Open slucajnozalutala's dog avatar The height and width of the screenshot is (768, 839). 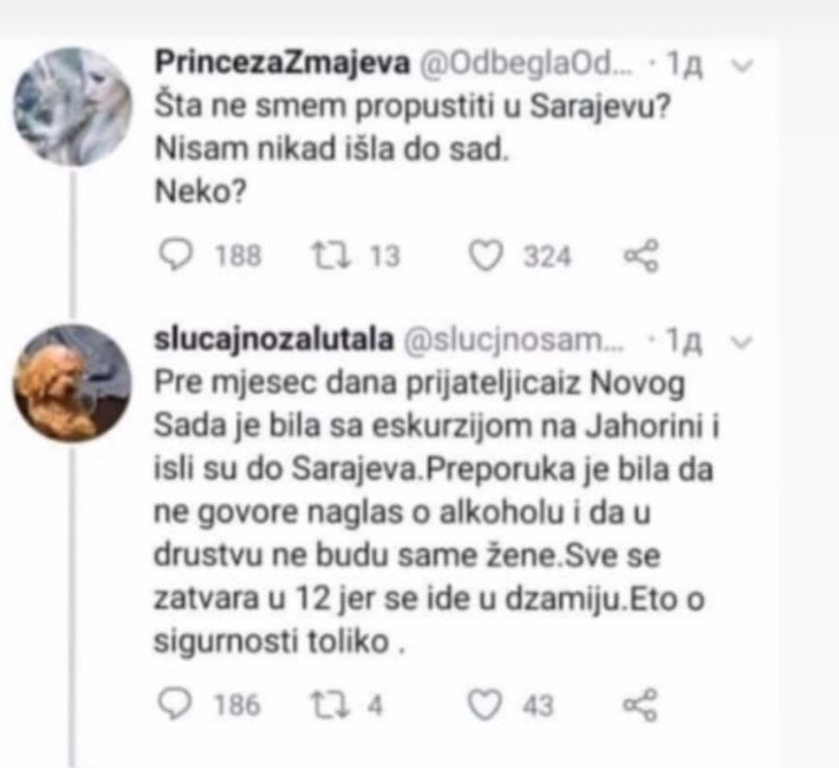[x=72, y=384]
